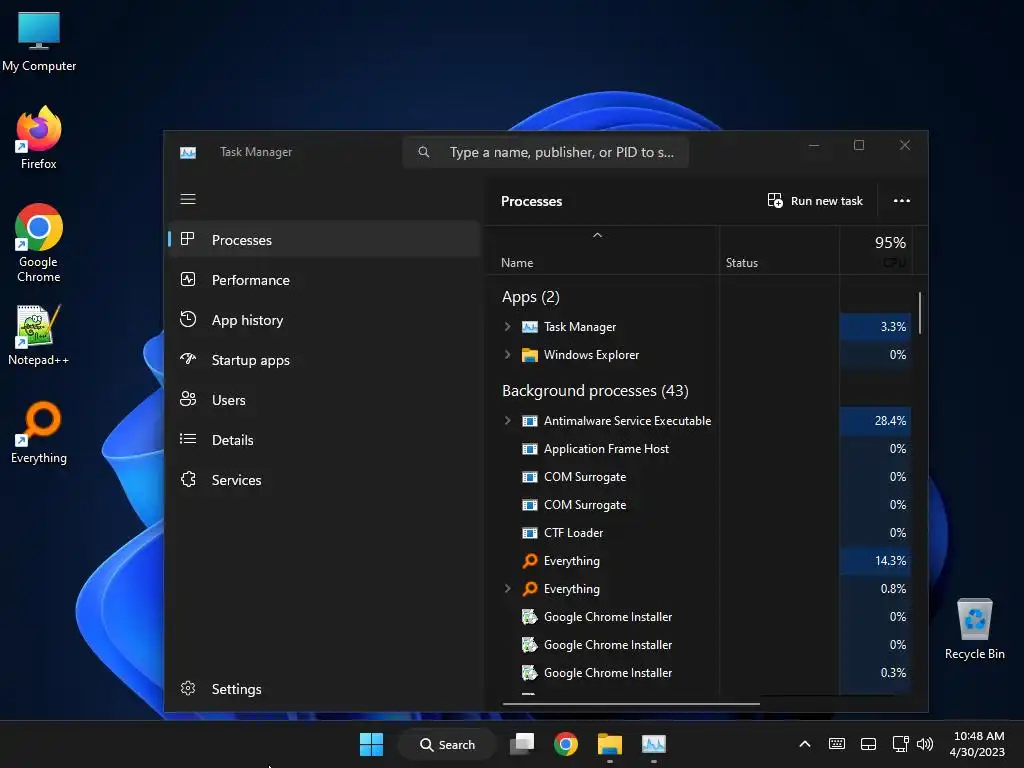Click the Performance sidebar icon
The image size is (1024, 768).
point(188,280)
